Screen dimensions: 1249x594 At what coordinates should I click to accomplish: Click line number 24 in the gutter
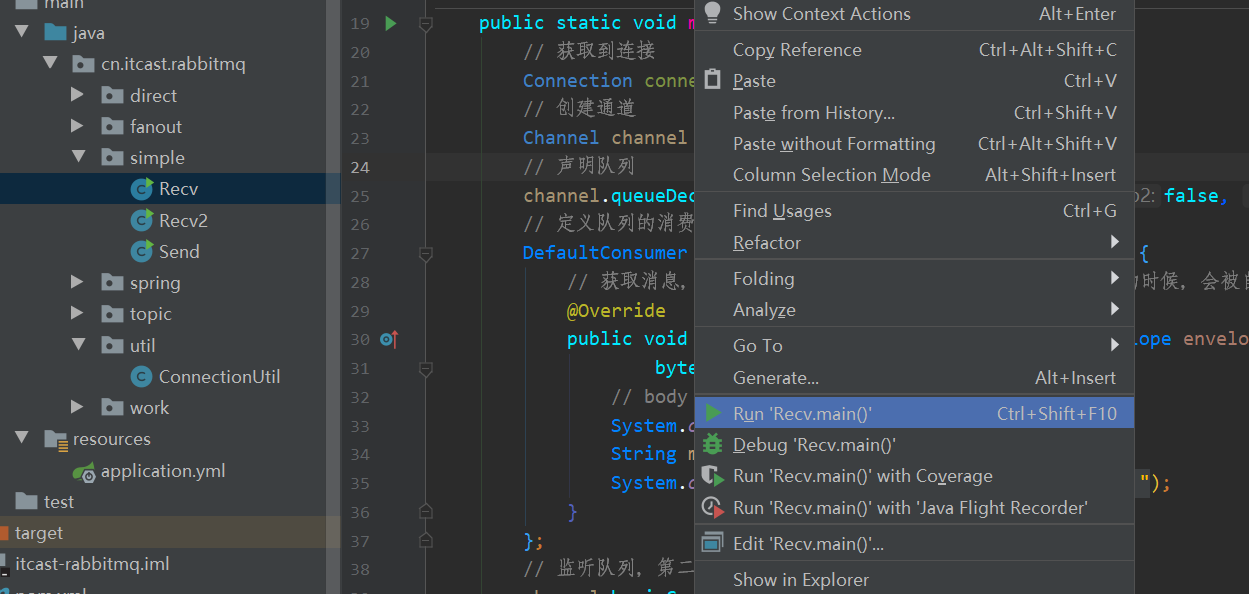click(x=360, y=167)
